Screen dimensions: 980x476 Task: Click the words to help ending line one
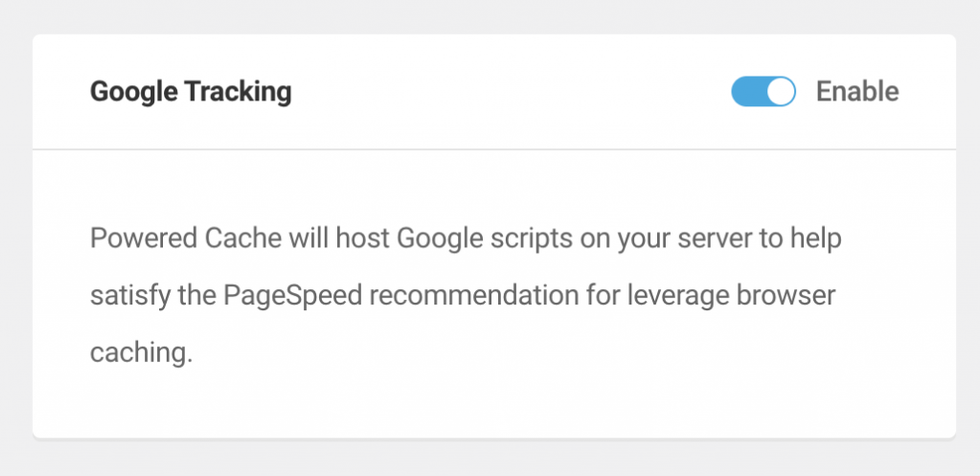(810, 239)
